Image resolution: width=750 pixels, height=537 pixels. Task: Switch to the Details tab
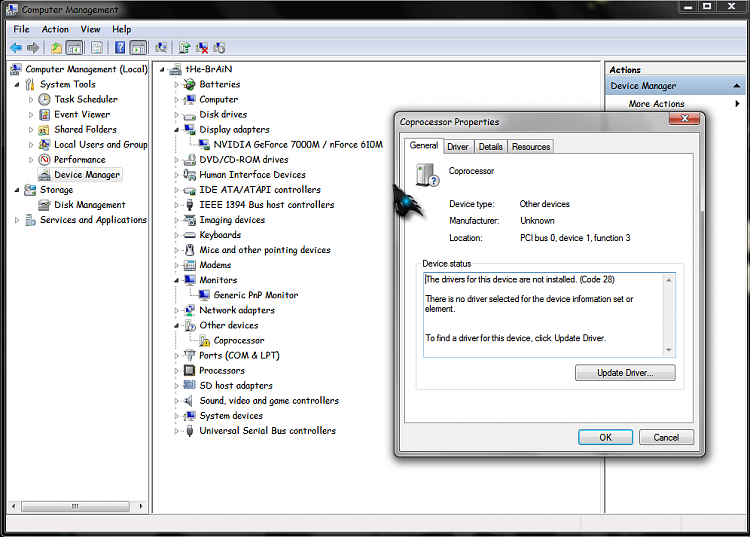[491, 147]
